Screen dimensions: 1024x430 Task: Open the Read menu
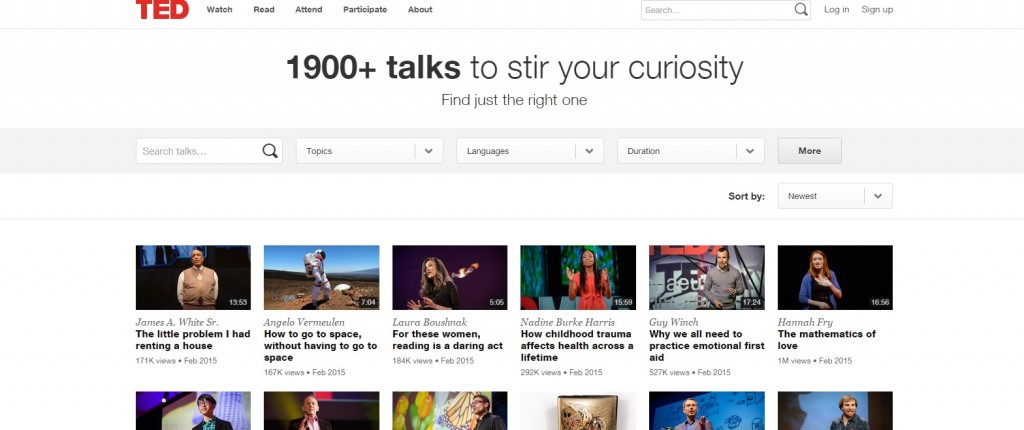pos(264,10)
